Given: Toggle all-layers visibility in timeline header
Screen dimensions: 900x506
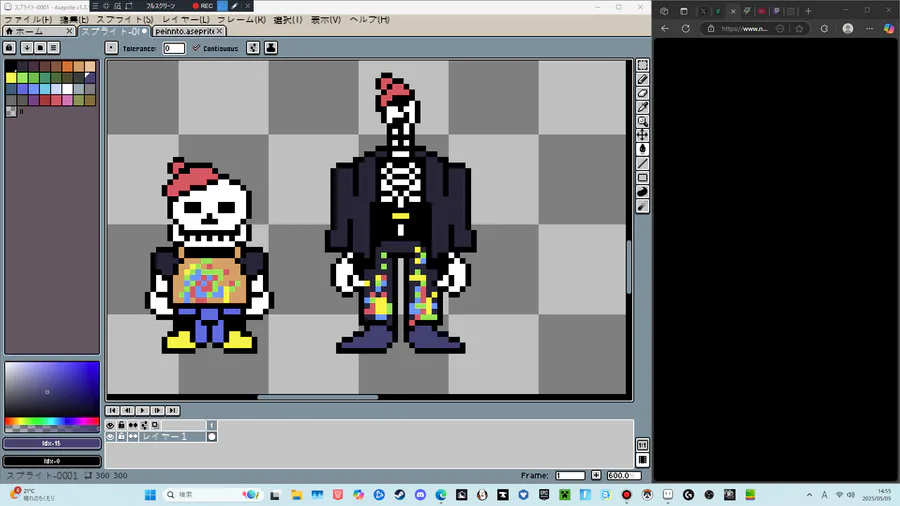Looking at the screenshot, I should tap(110, 425).
